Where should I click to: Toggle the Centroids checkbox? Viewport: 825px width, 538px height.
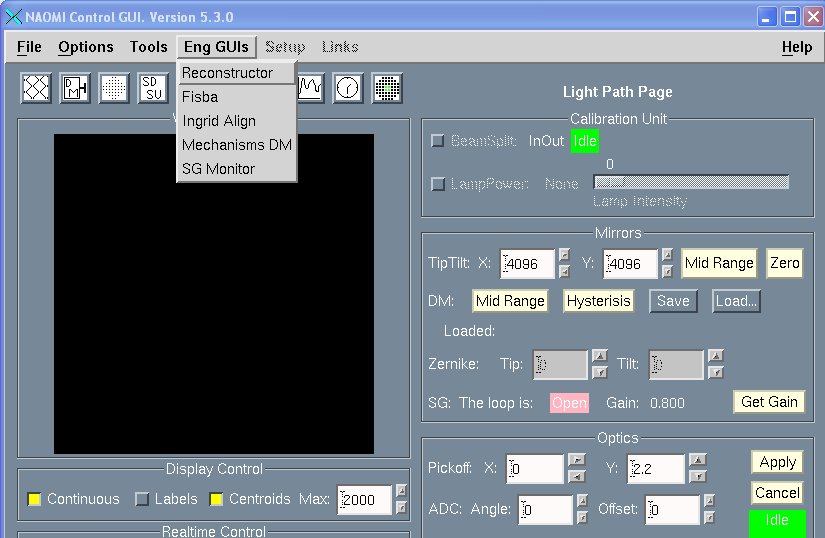click(x=217, y=499)
